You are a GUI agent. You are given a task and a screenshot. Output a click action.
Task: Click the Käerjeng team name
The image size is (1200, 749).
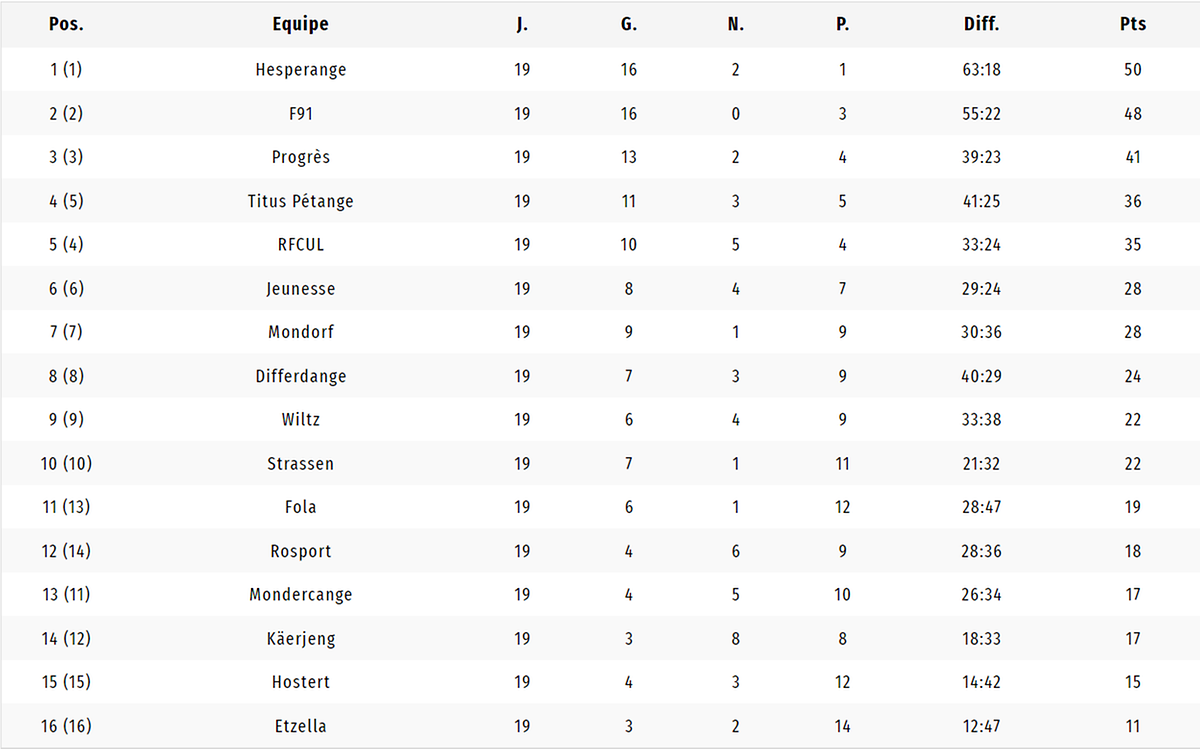[300, 639]
